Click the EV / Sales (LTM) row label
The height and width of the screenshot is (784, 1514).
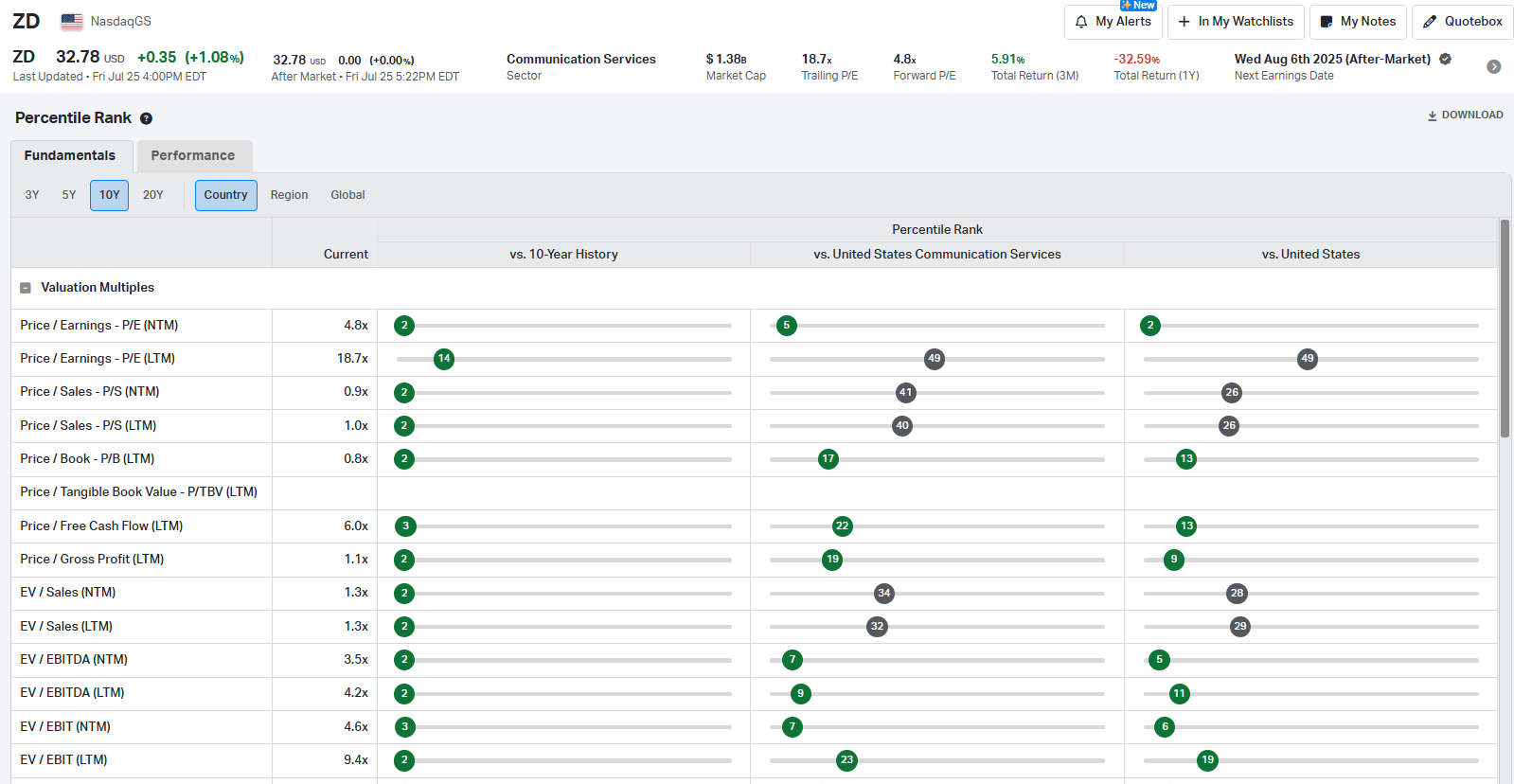[66, 627]
